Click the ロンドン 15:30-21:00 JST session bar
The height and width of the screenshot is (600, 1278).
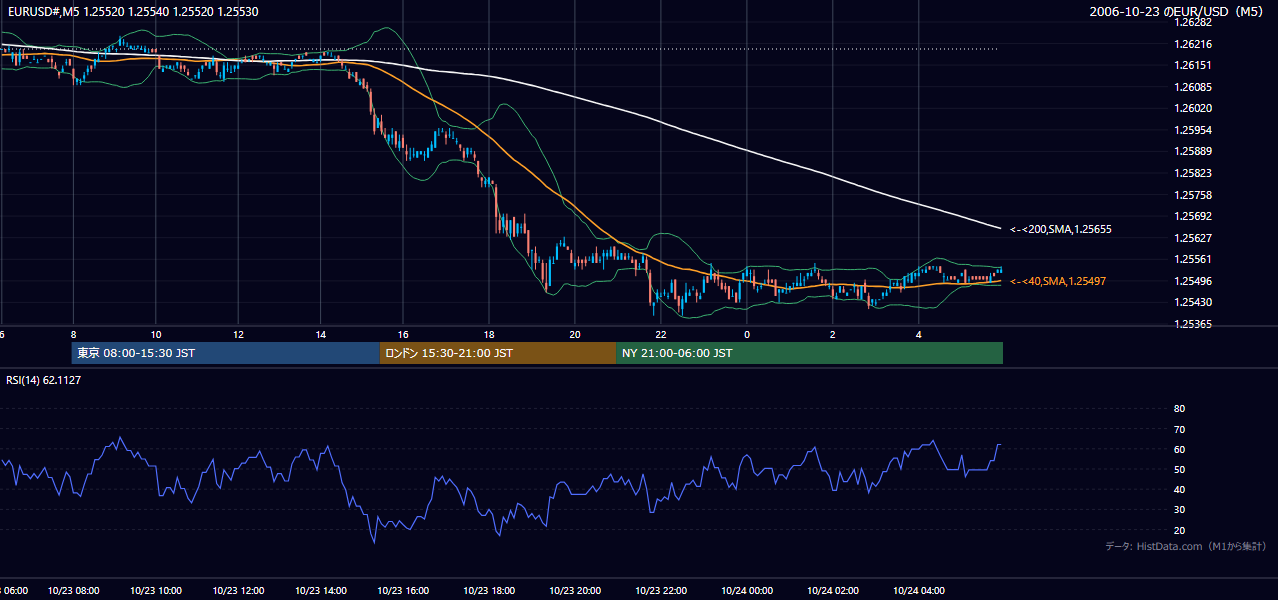coord(497,353)
